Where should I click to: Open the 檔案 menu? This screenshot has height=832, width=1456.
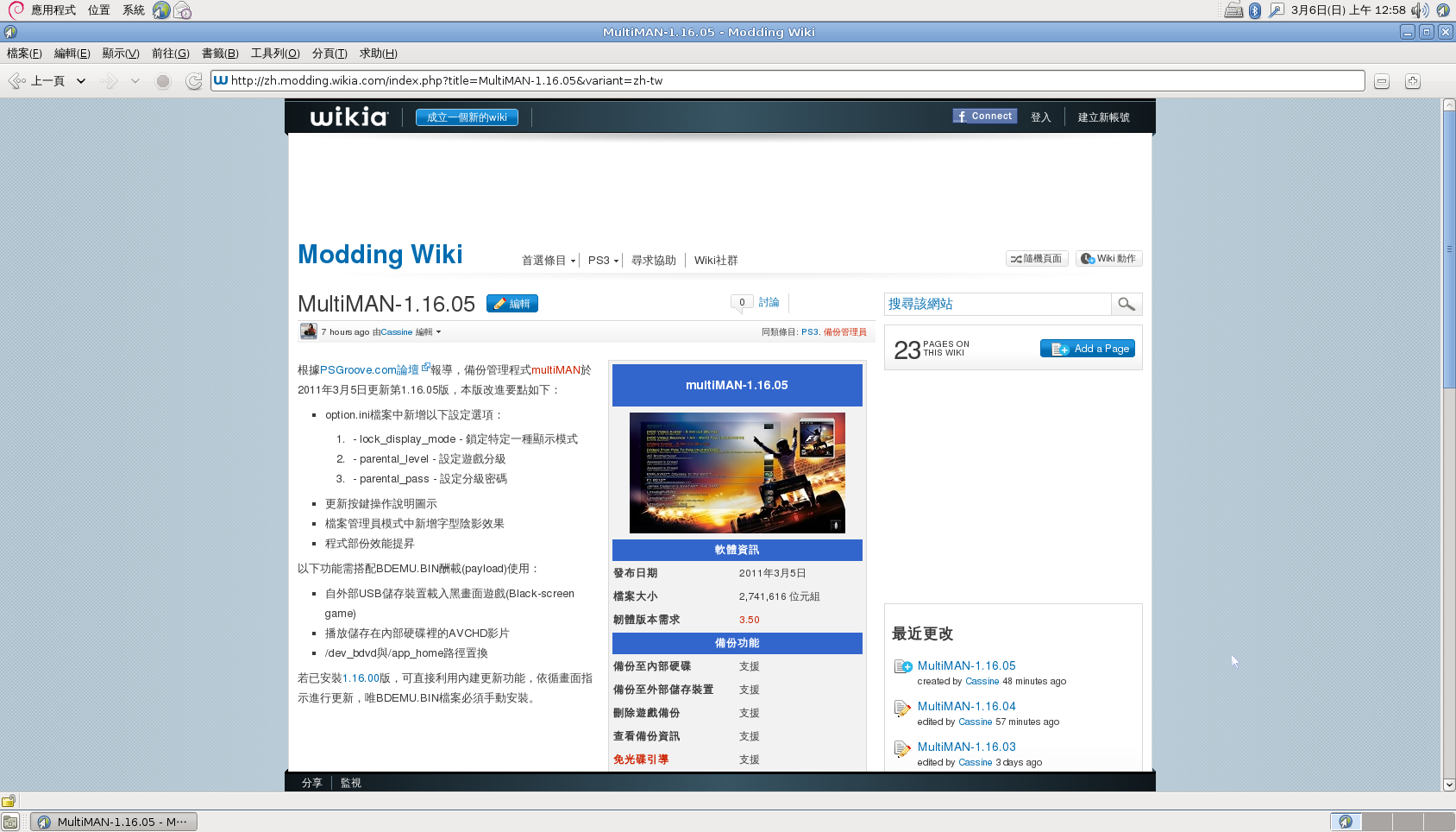pyautogui.click(x=24, y=54)
